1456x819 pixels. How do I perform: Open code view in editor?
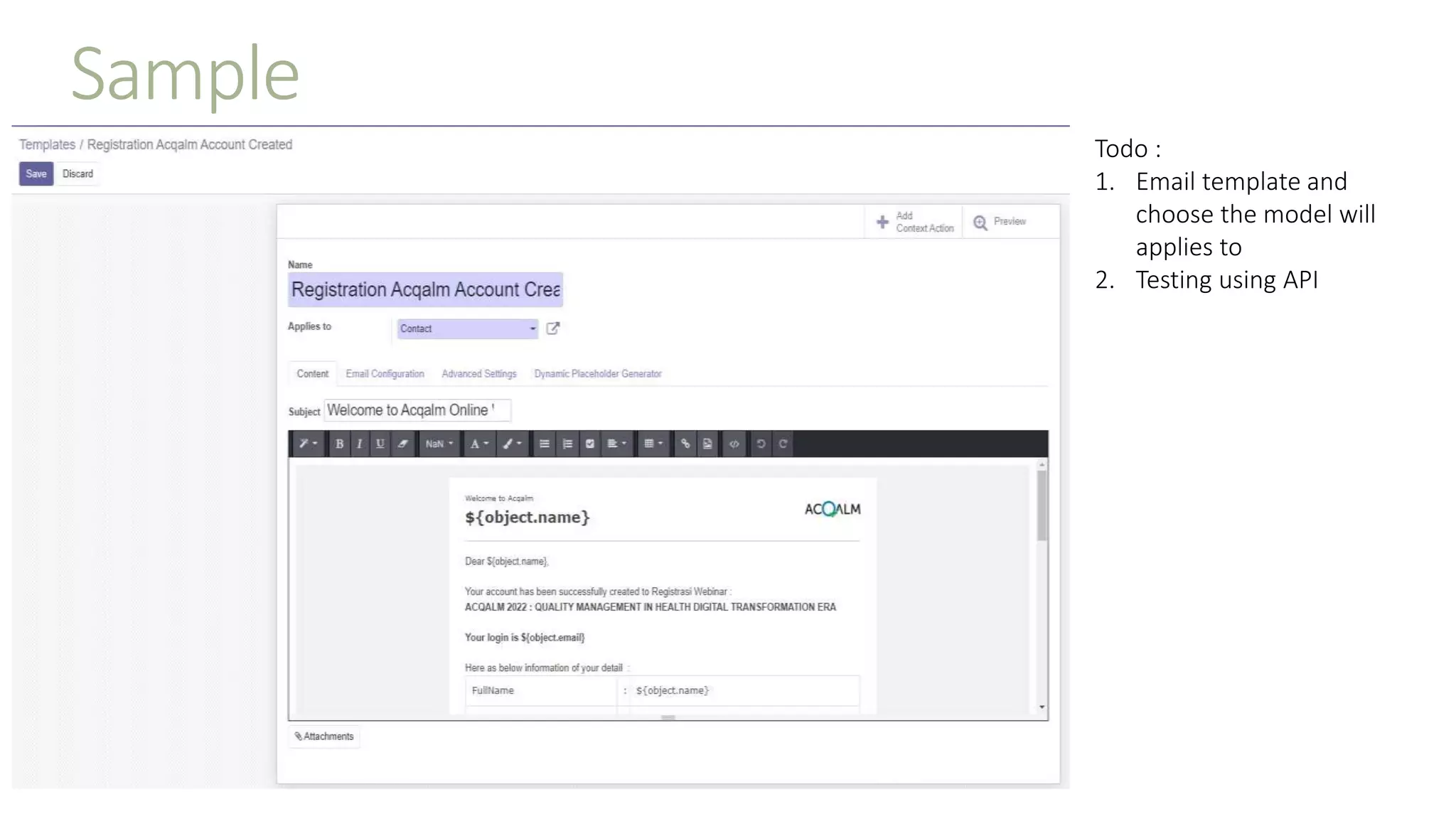click(x=734, y=444)
